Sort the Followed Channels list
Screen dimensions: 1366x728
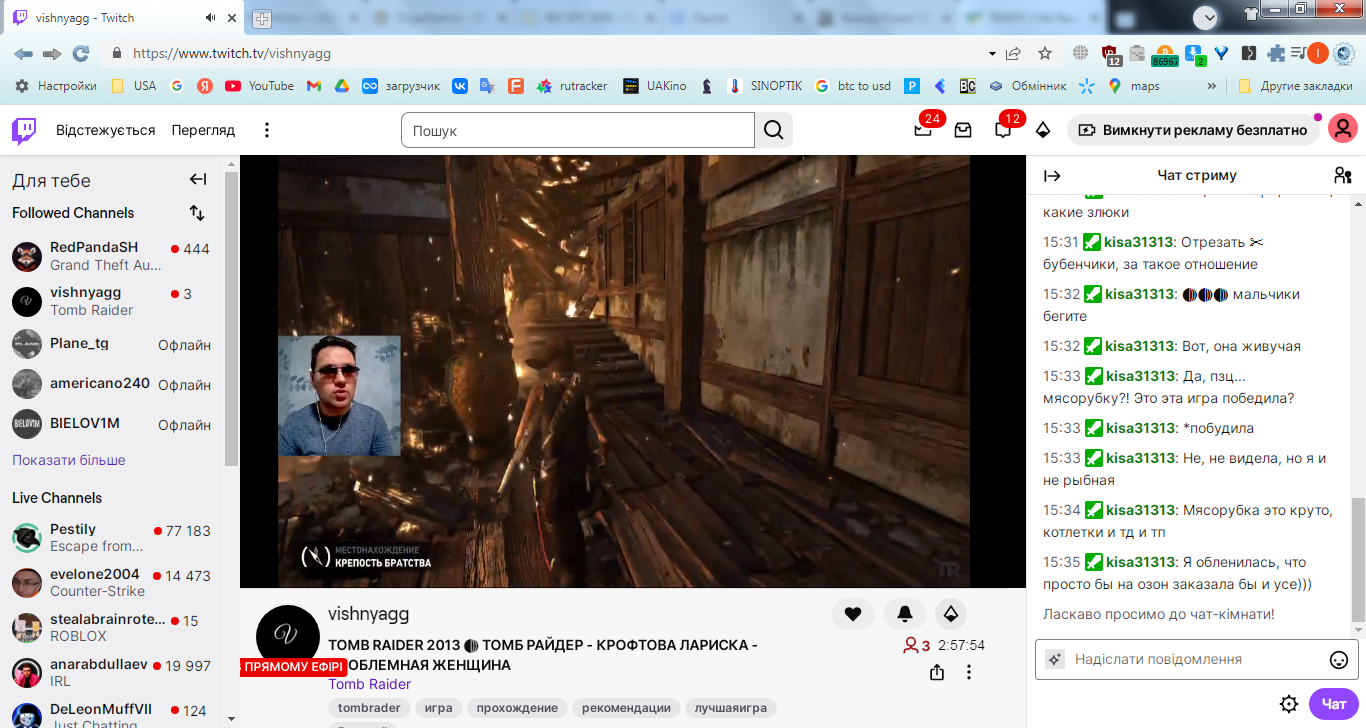click(x=197, y=213)
